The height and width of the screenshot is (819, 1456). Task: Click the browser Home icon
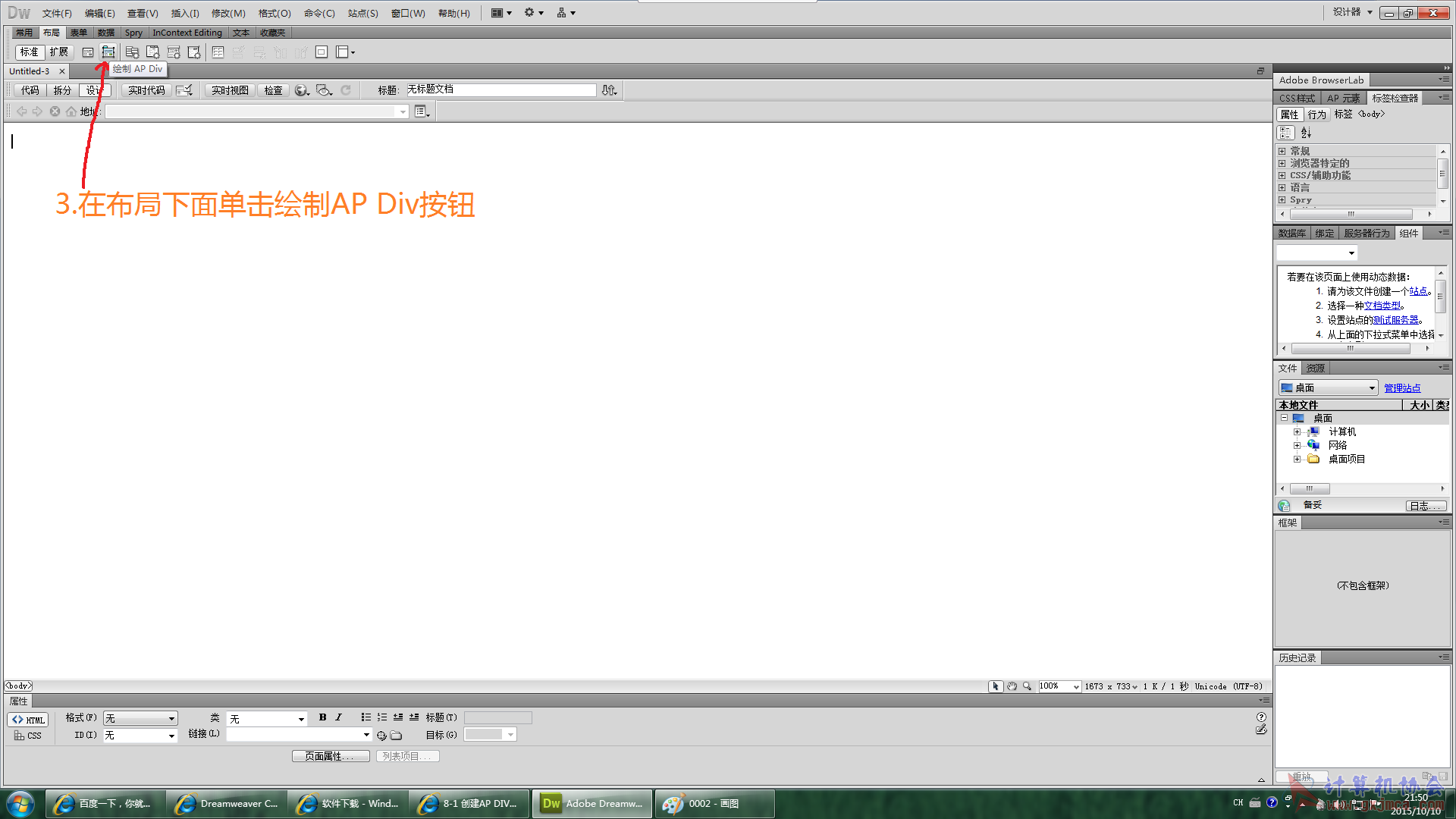(x=71, y=111)
